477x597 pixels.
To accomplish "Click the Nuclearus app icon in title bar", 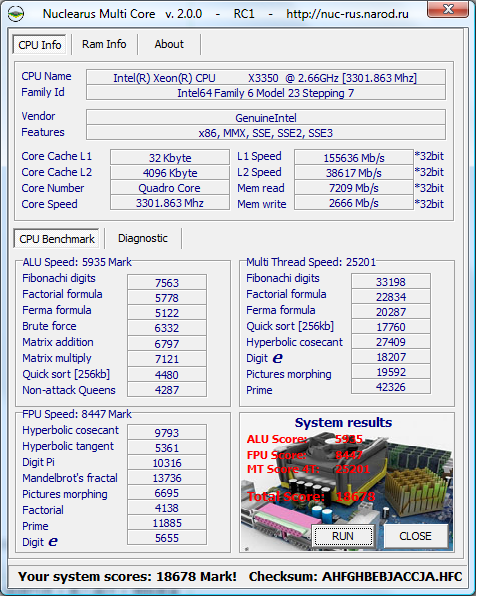I will click(x=16, y=14).
